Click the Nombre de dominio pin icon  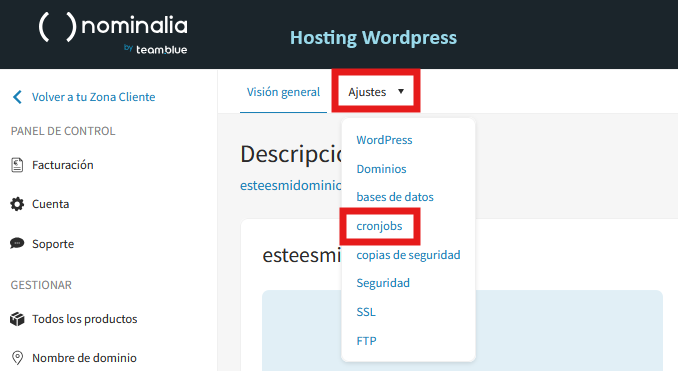pos(17,358)
